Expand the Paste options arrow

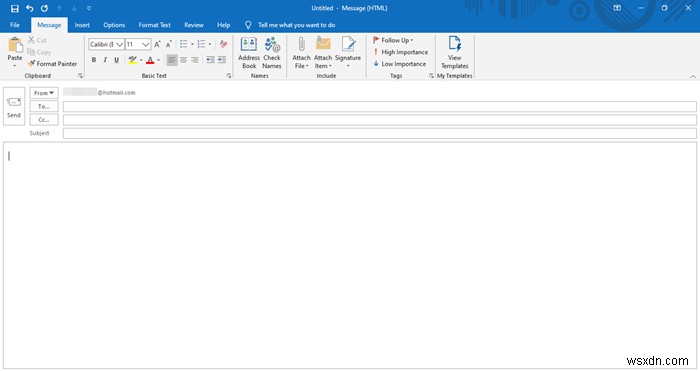click(x=15, y=66)
